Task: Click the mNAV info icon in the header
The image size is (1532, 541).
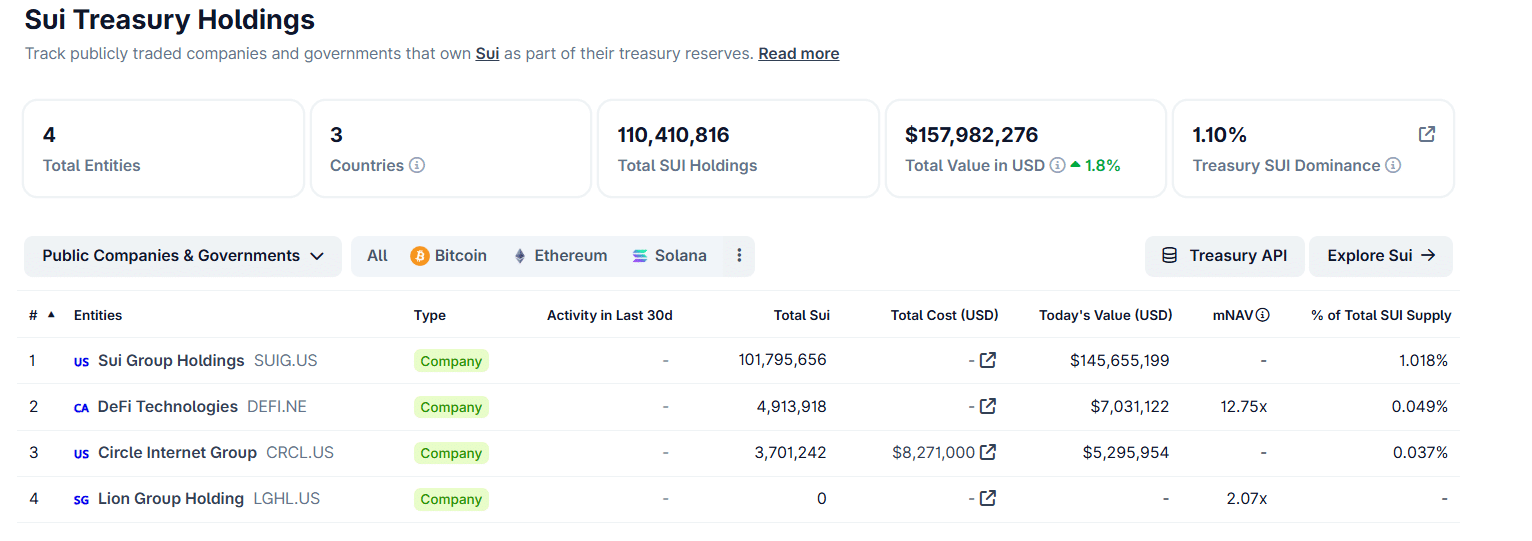Action: pos(1263,315)
